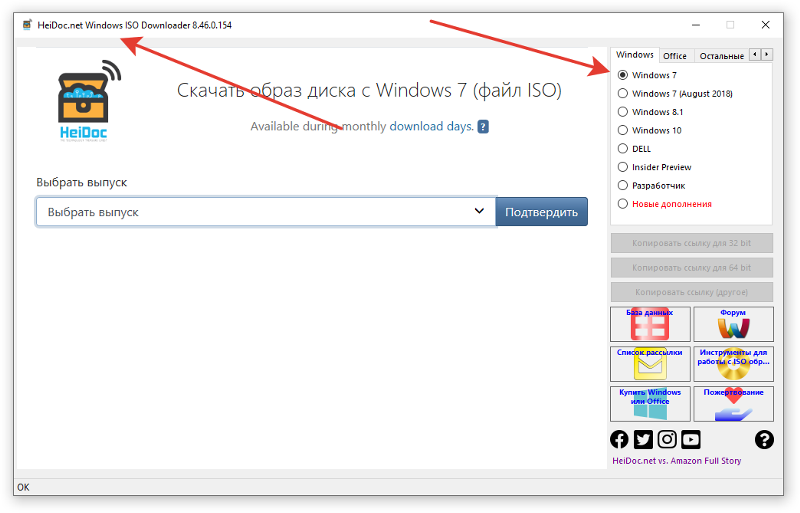800x513 pixels.
Task: Open the Список рассылки tile
Action: click(650, 364)
